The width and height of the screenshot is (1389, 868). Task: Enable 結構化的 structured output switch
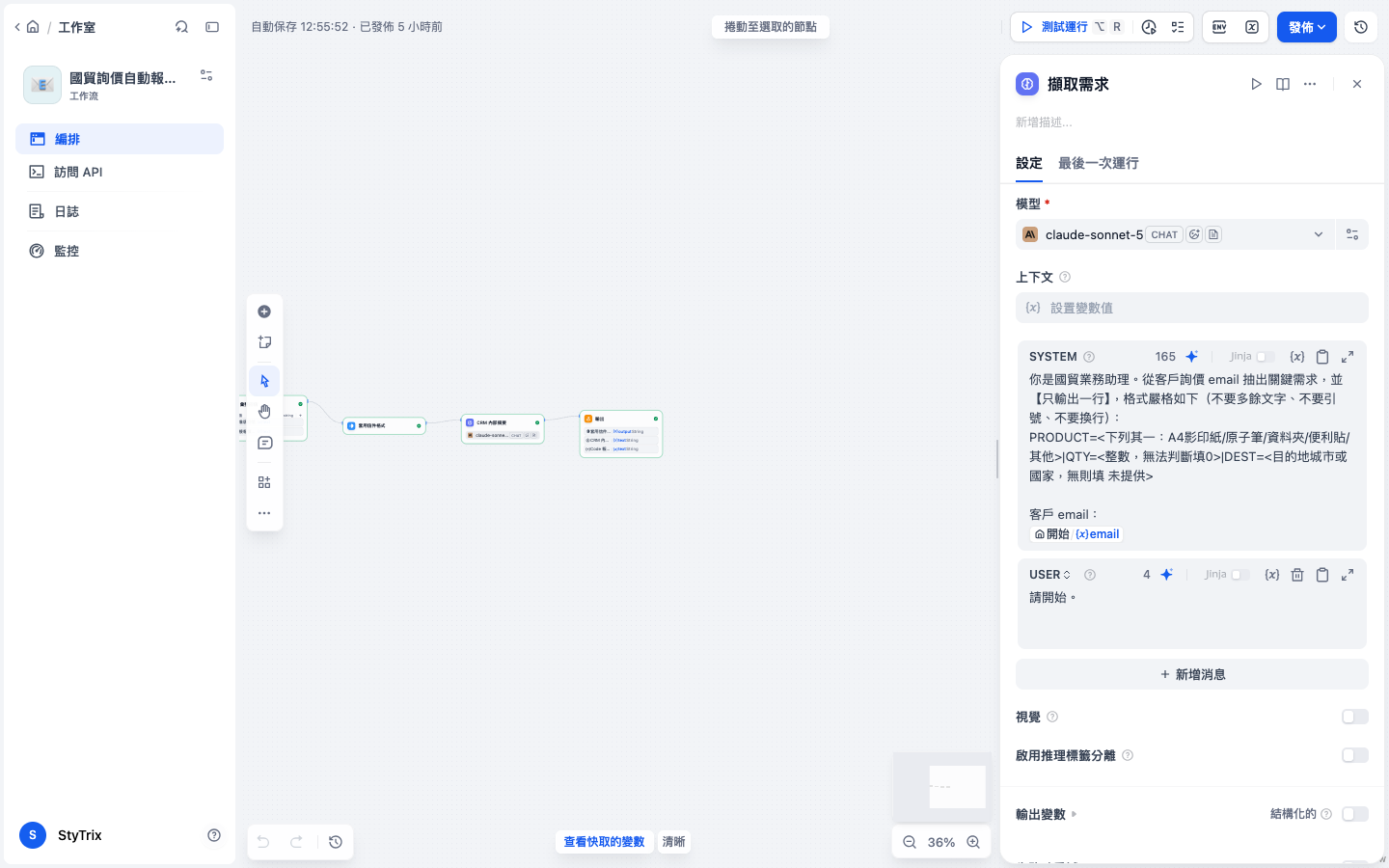(x=1355, y=814)
